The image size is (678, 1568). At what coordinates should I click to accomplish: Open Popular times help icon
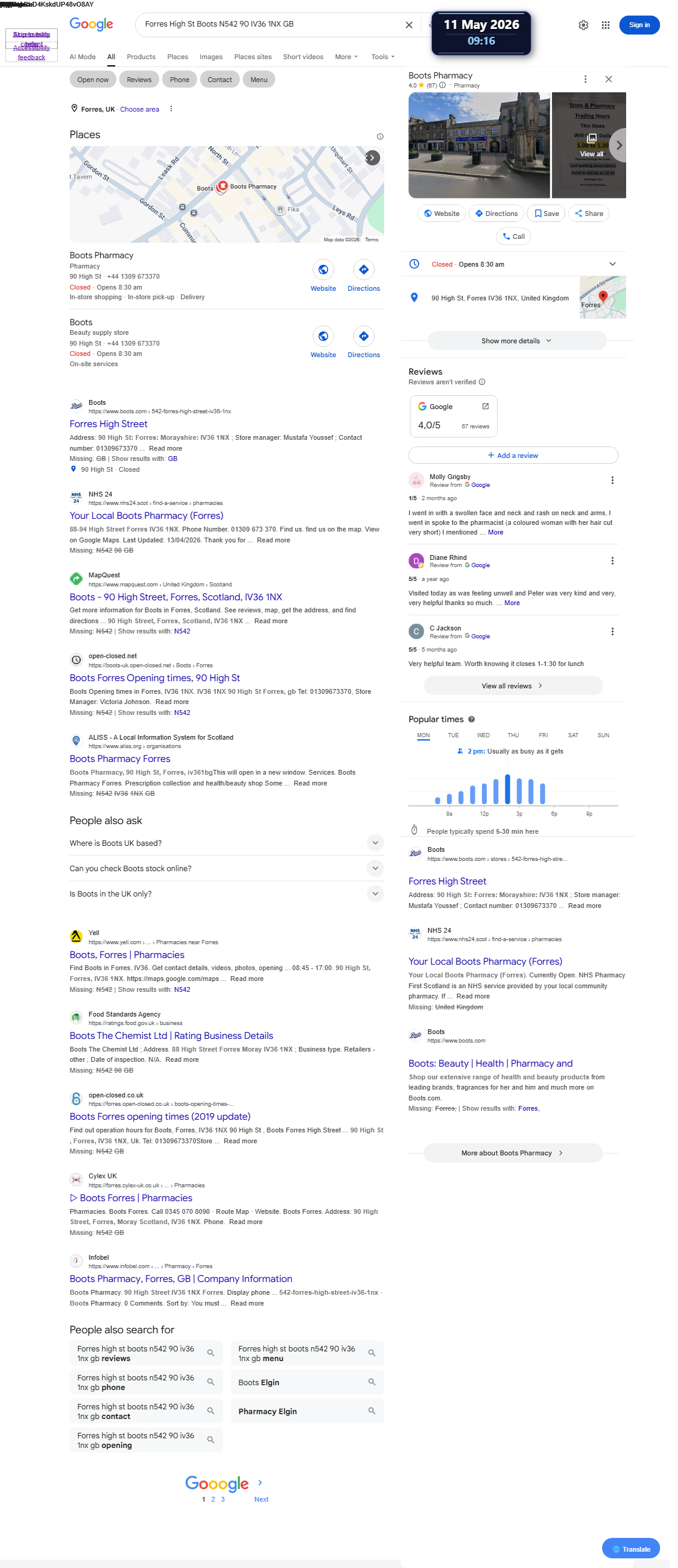[477, 728]
